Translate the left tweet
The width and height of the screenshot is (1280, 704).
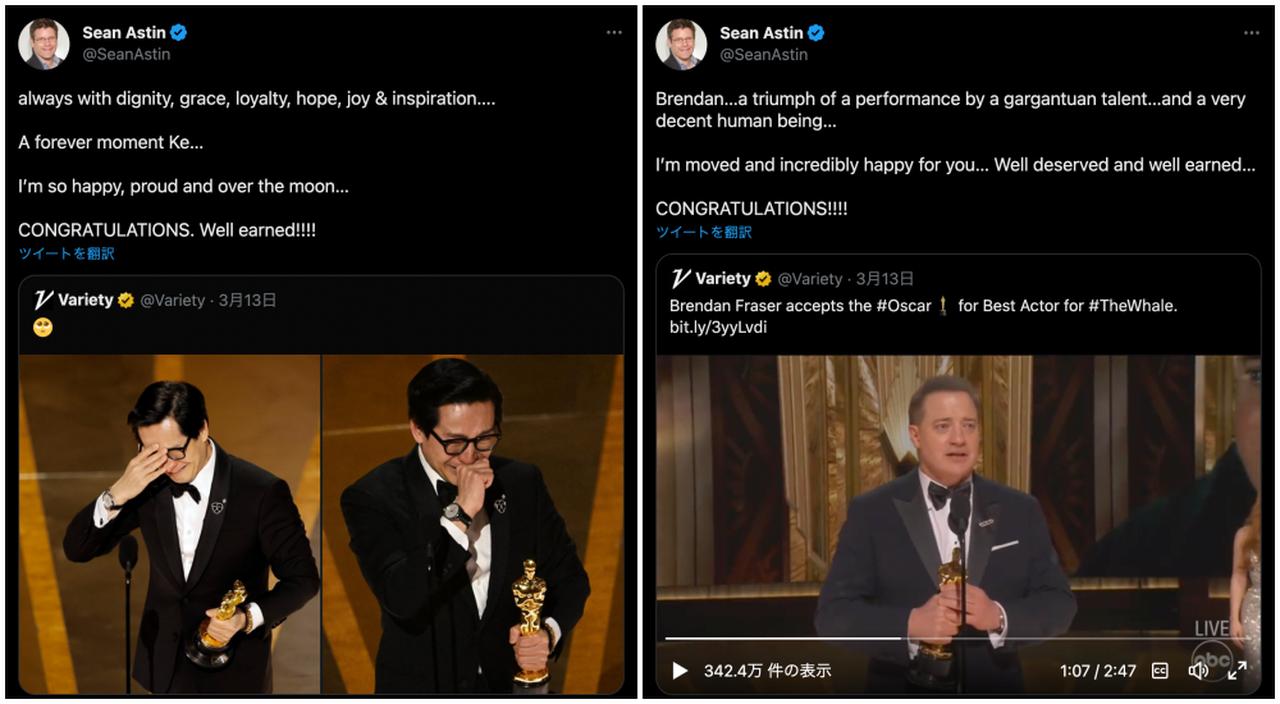point(66,254)
